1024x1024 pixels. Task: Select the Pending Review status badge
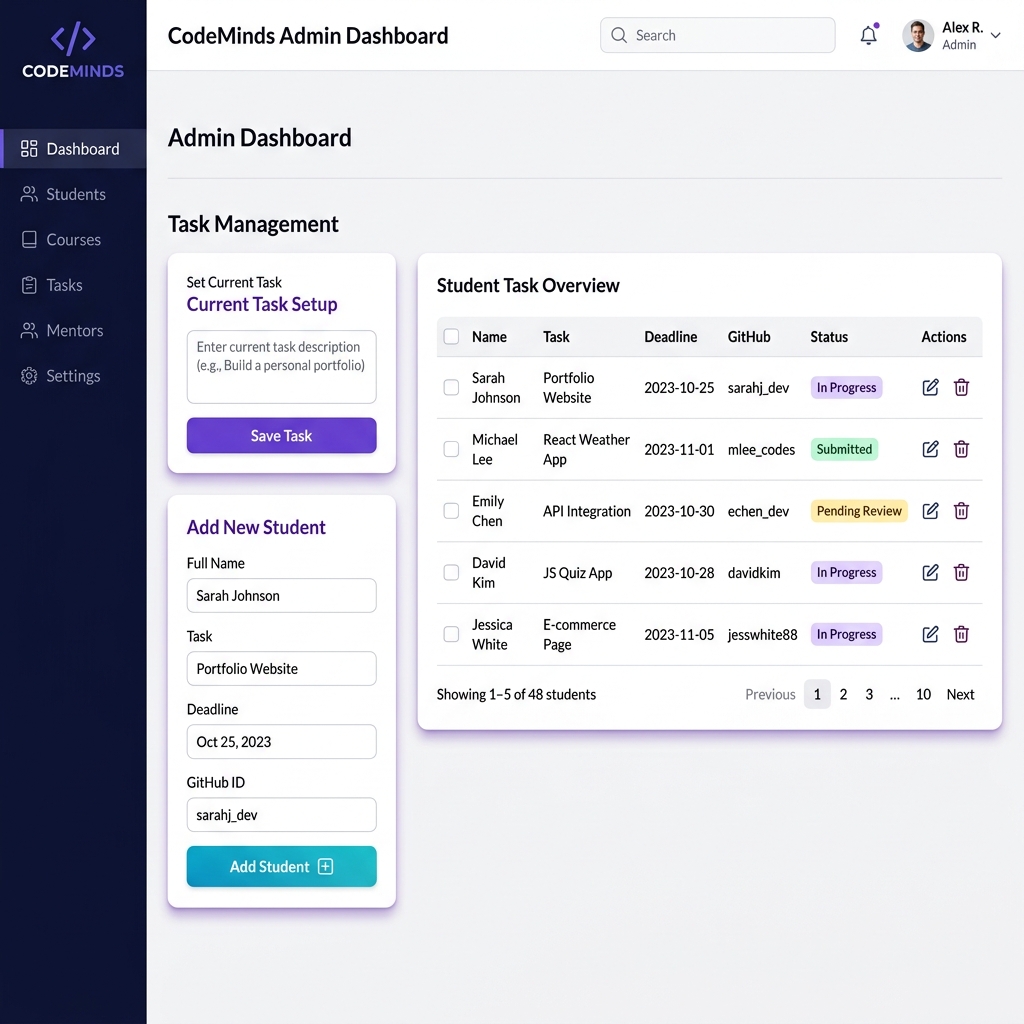click(859, 511)
